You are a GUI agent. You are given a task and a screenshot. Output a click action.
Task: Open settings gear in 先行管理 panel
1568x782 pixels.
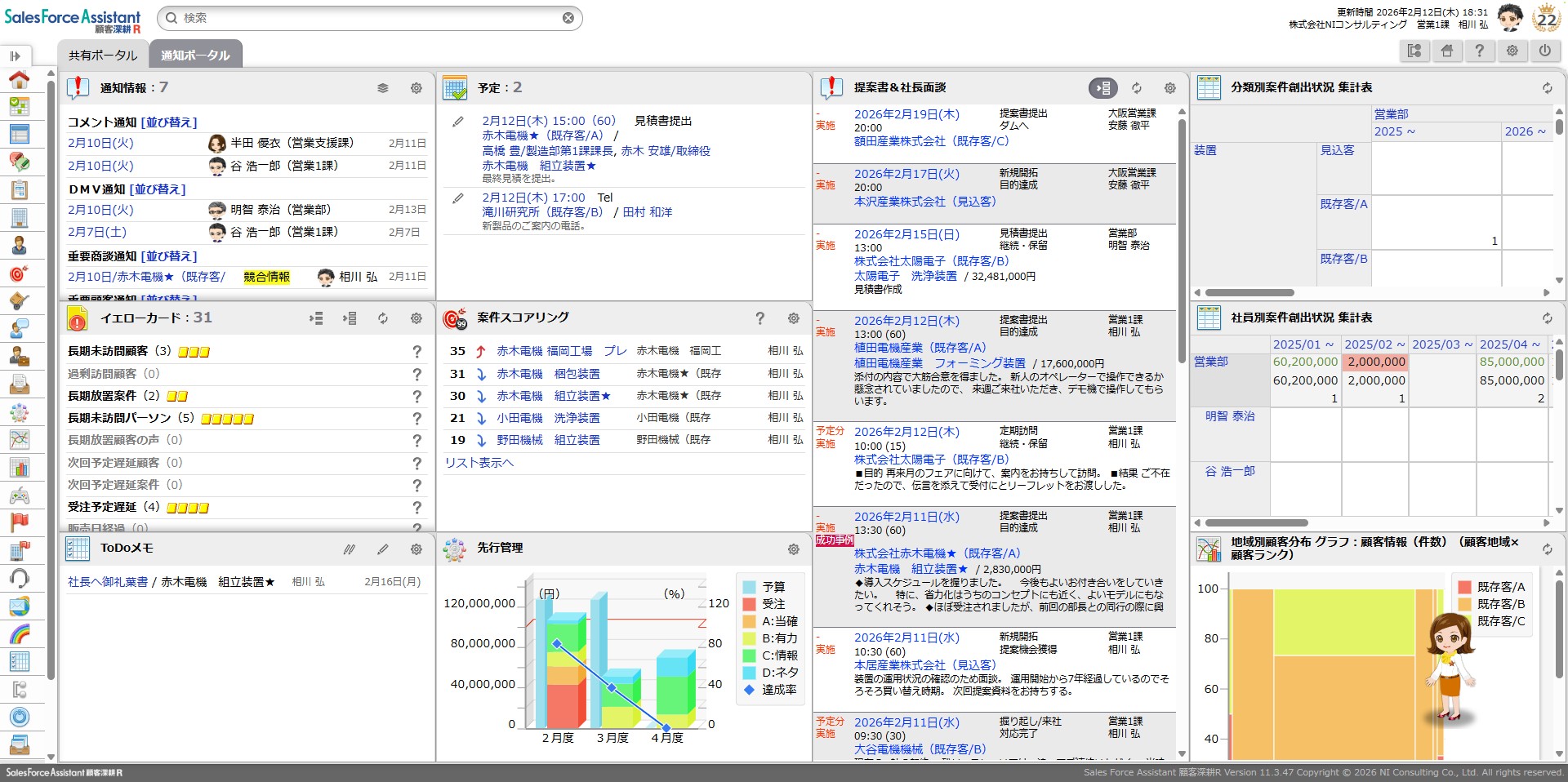pos(793,549)
